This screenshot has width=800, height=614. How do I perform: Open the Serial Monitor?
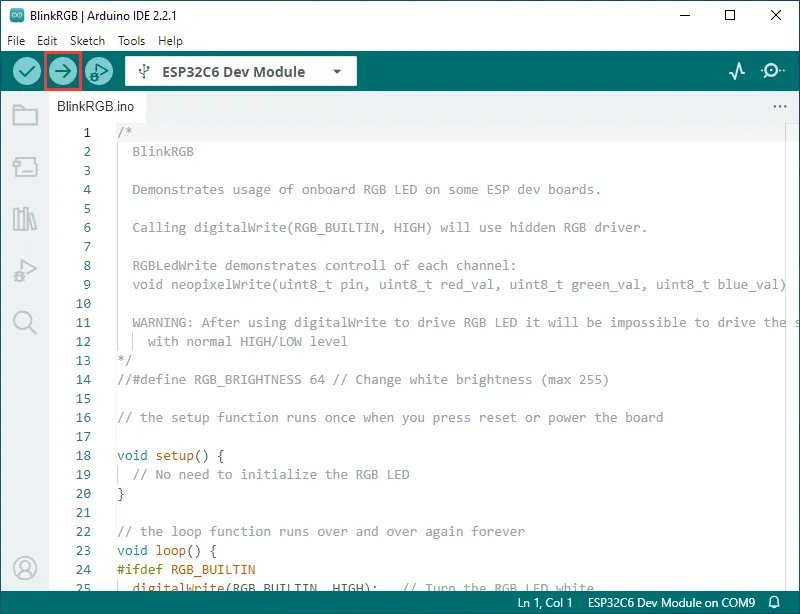772,71
